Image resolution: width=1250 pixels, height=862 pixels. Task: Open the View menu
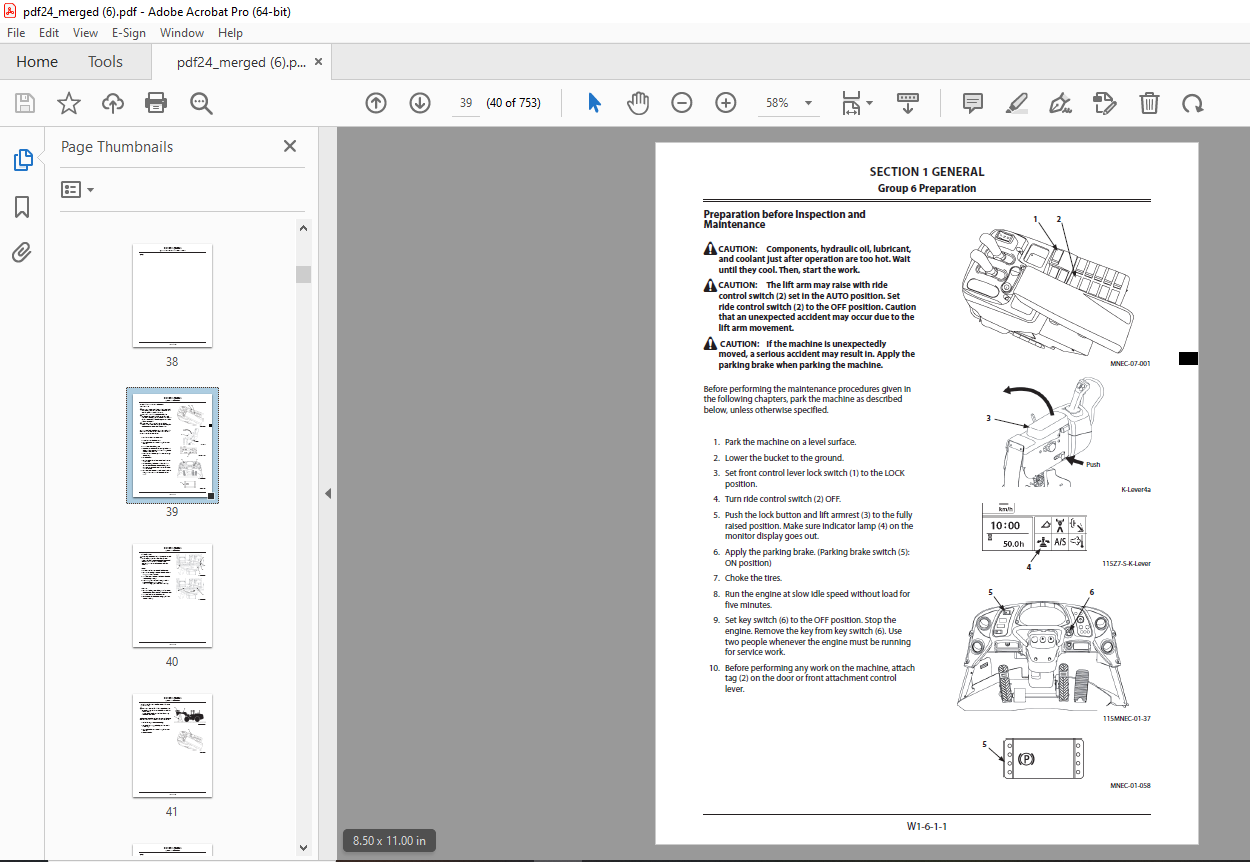tap(85, 33)
